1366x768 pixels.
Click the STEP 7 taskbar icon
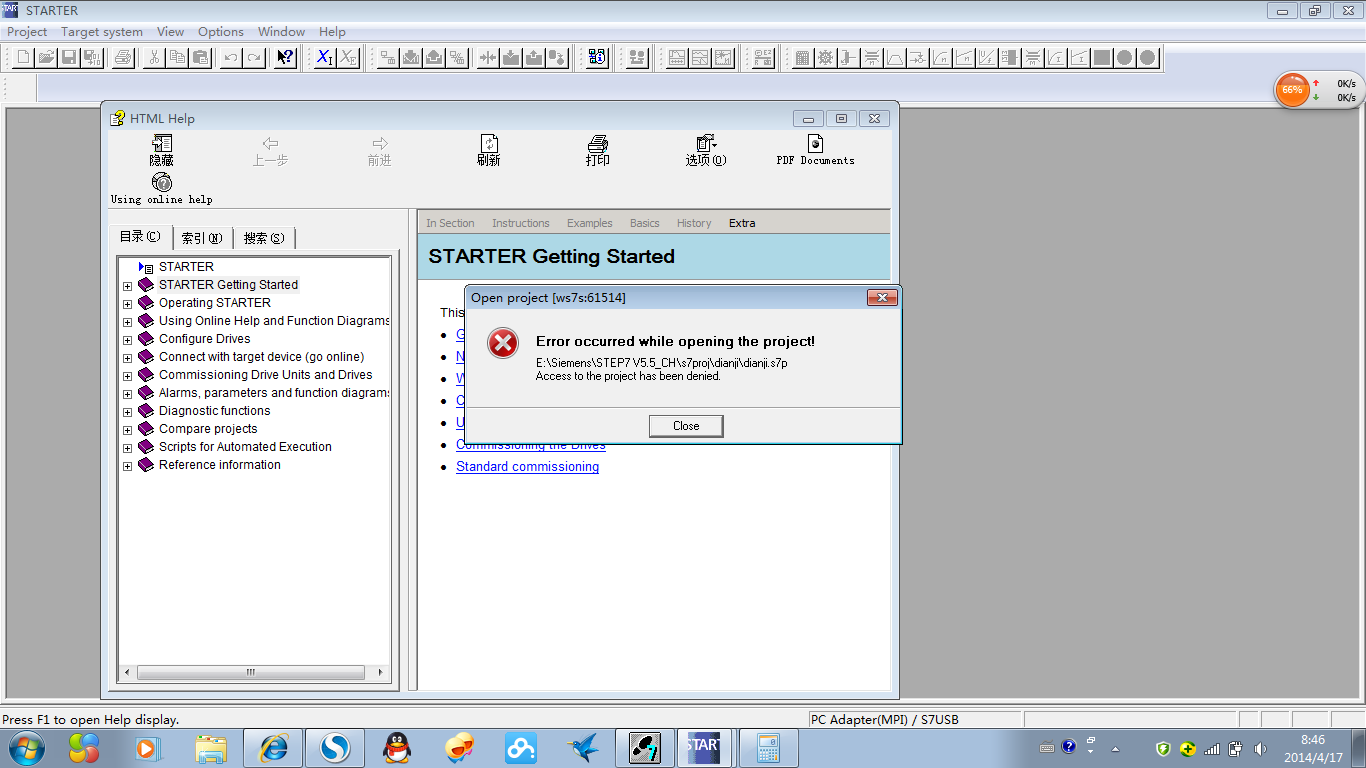coord(646,747)
